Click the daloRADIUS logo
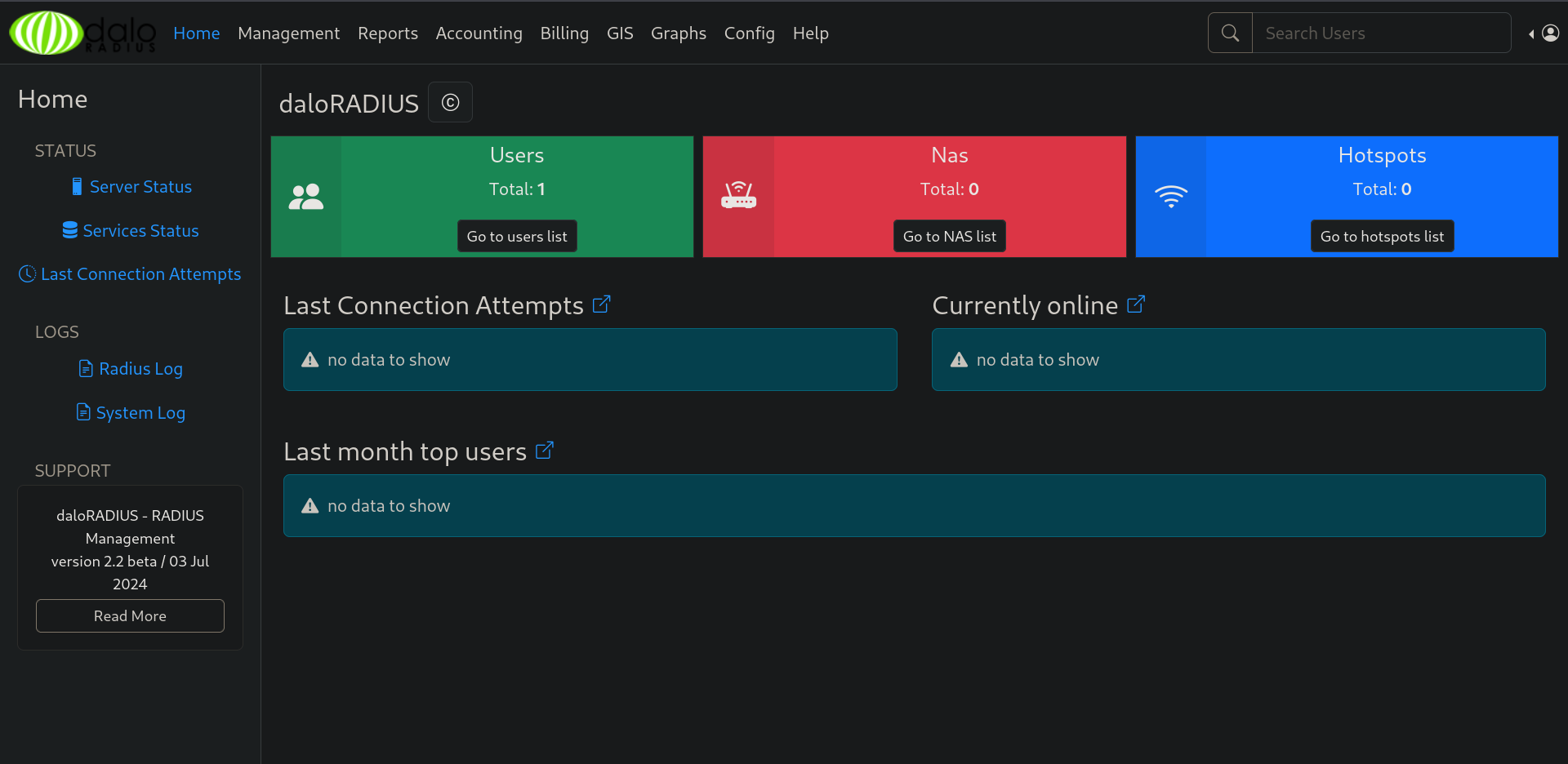The height and width of the screenshot is (764, 1568). [82, 33]
